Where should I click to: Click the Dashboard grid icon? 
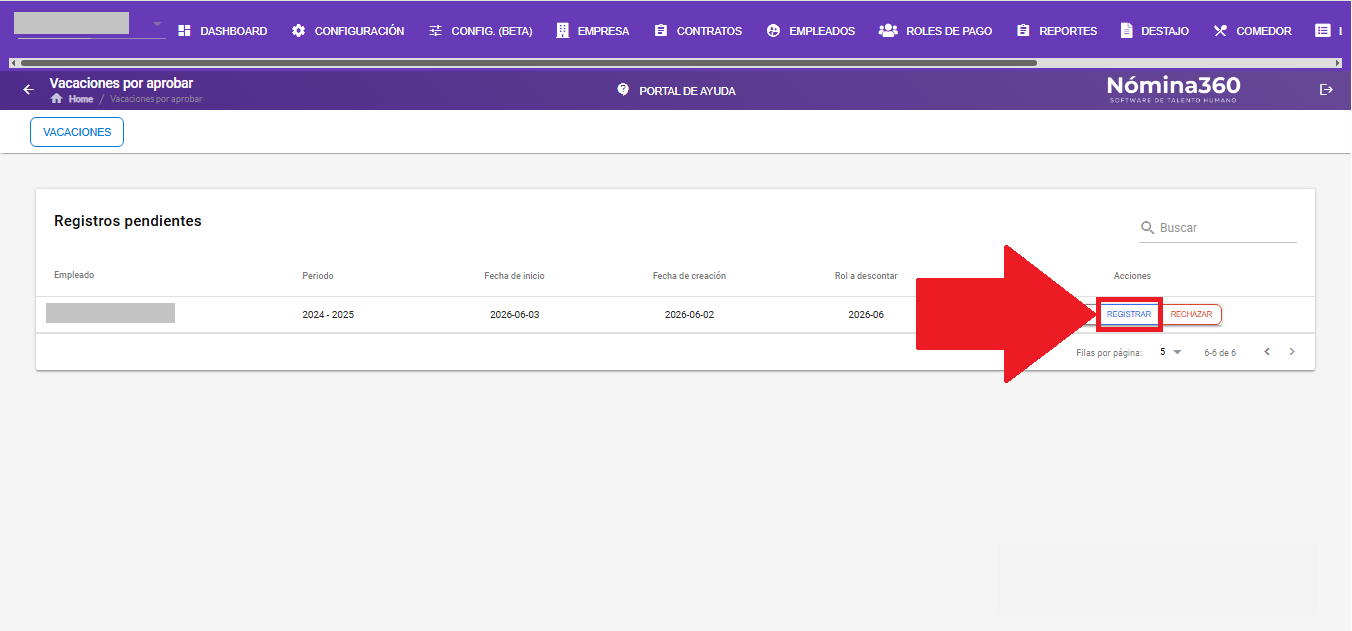coord(184,31)
